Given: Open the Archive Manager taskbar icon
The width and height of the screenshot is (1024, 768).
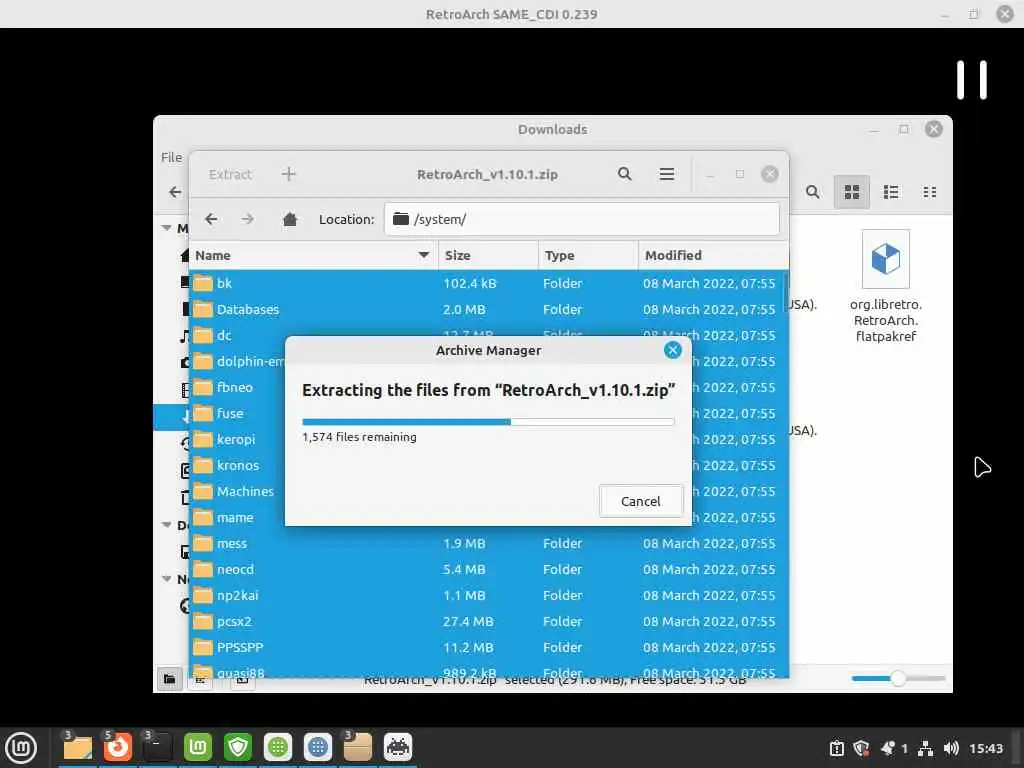Looking at the screenshot, I should pos(358,747).
